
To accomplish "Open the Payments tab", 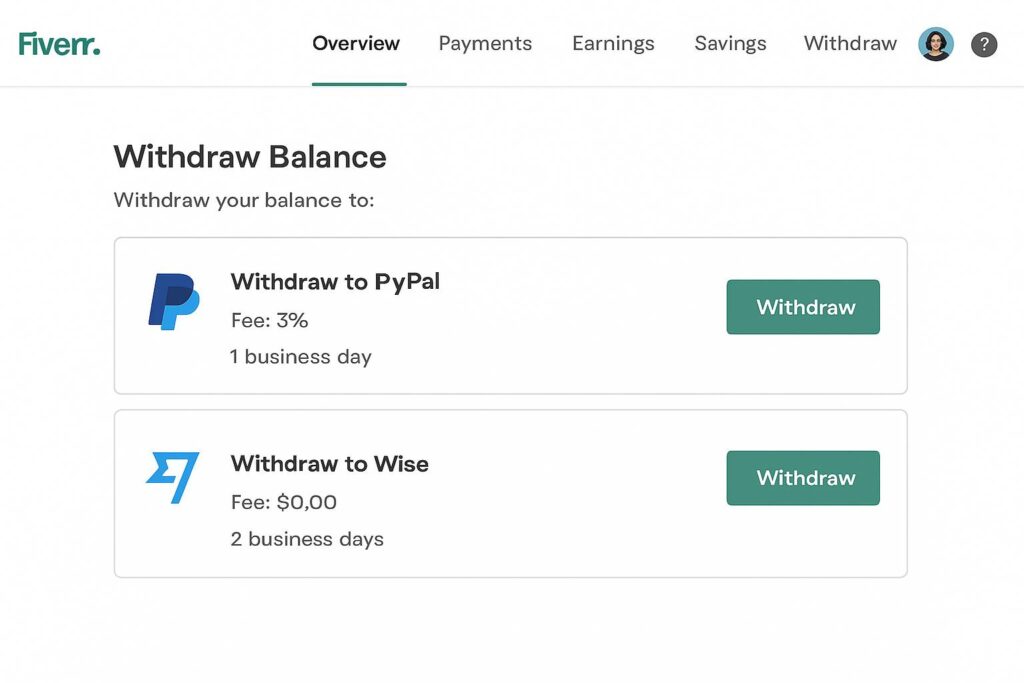I will [485, 44].
